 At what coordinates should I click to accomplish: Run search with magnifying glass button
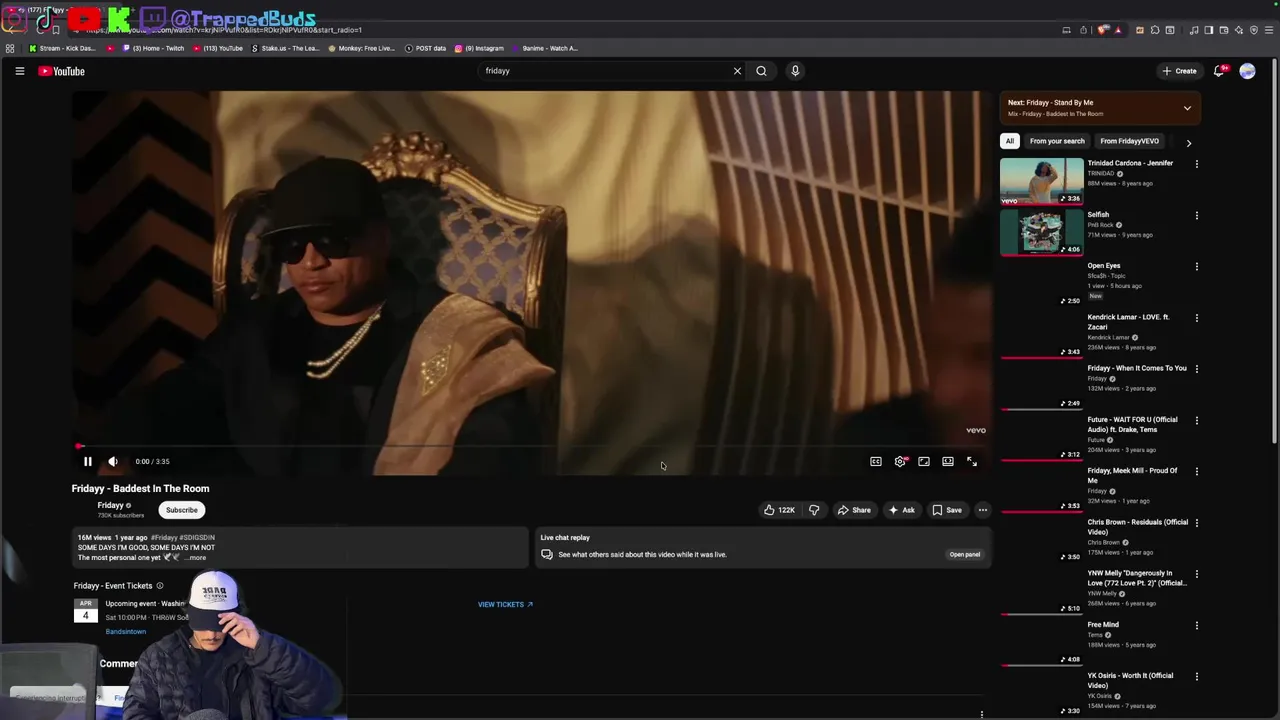(761, 71)
